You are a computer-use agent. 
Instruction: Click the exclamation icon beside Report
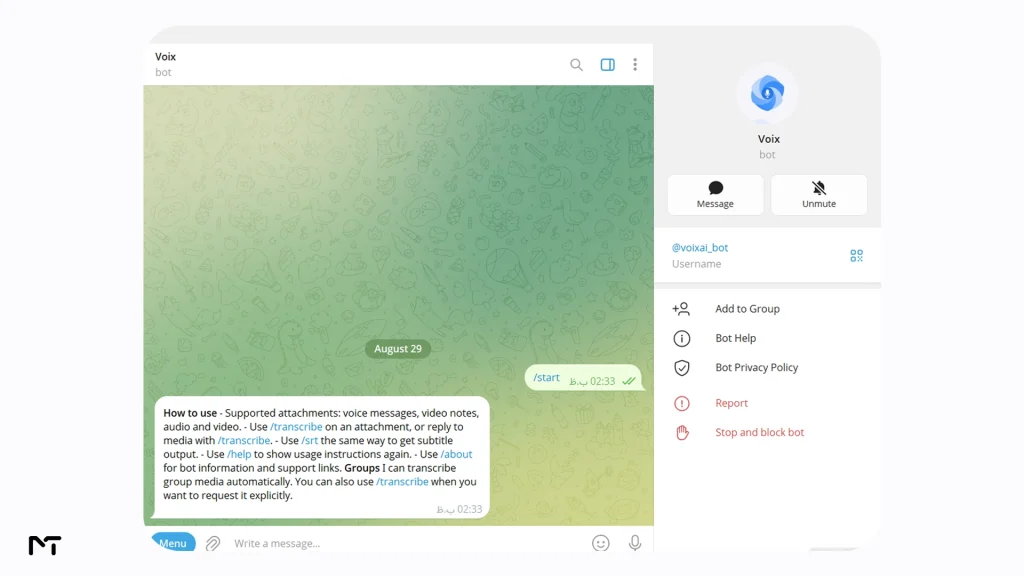click(x=681, y=403)
